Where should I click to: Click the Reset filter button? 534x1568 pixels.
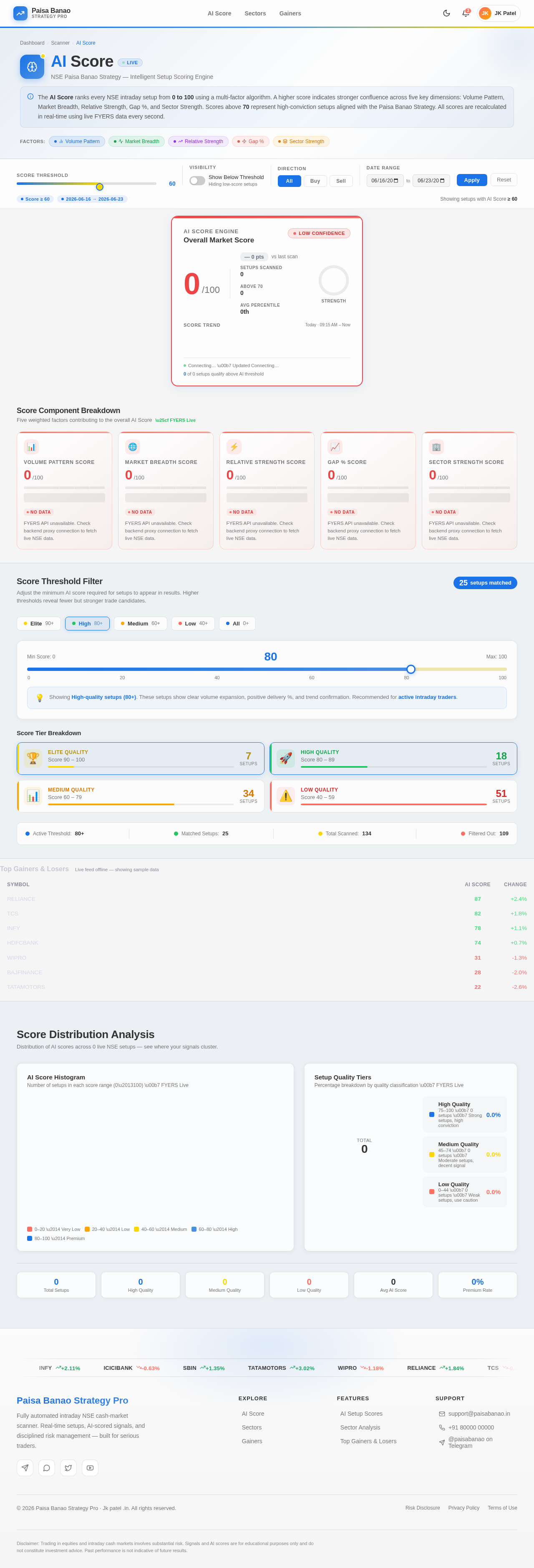504,179
